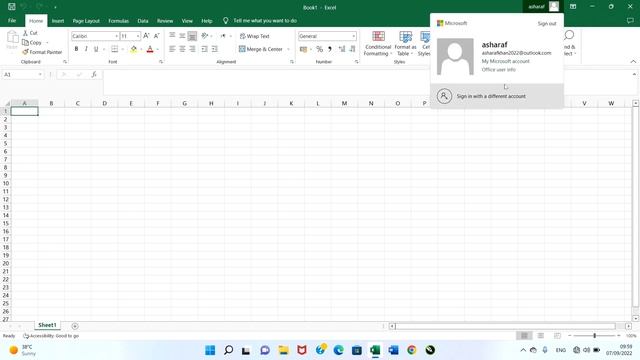Viewport: 640px width, 360px height.
Task: Align text left in the cell
Action: pyautogui.click(x=172, y=49)
